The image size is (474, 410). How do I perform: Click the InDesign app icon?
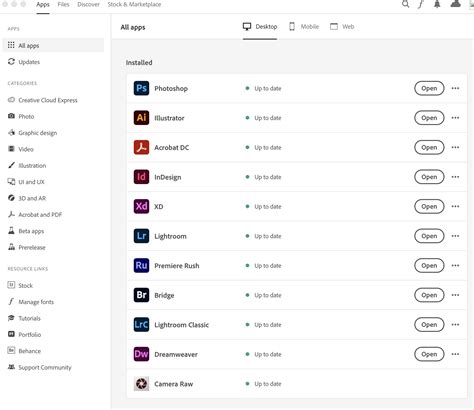[x=141, y=177]
